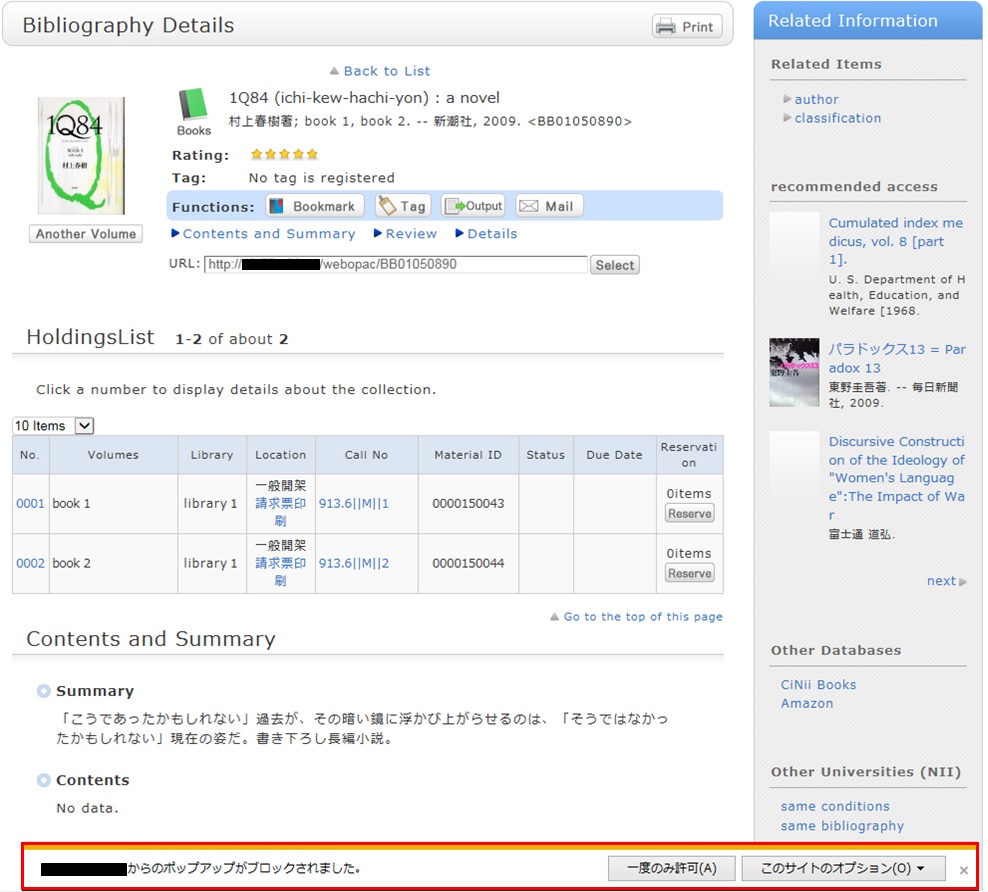988x892 pixels.
Task: Reserve book 1 copy
Action: coord(689,514)
